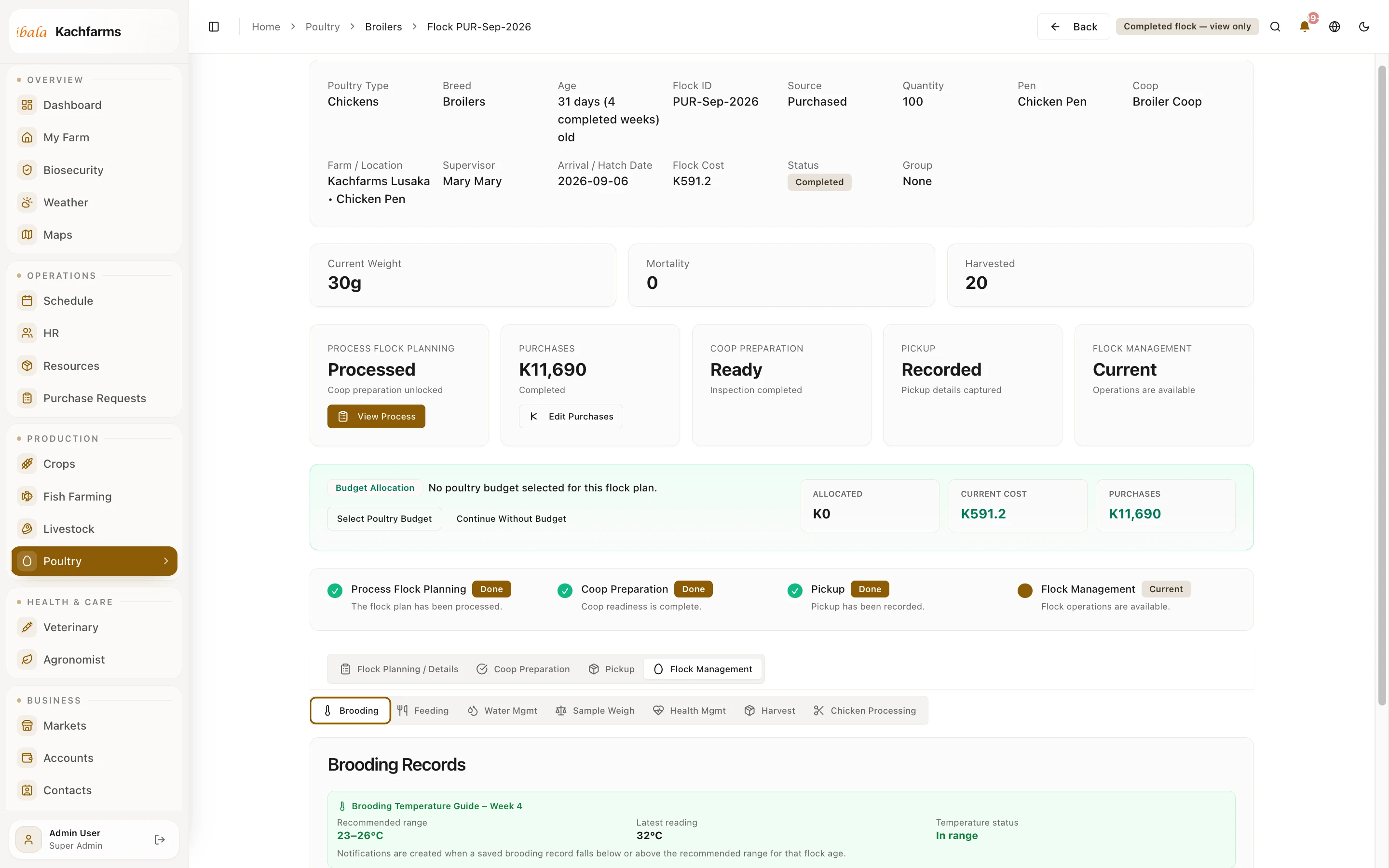Open the notifications bell
Image resolution: width=1389 pixels, height=868 pixels.
(1305, 27)
